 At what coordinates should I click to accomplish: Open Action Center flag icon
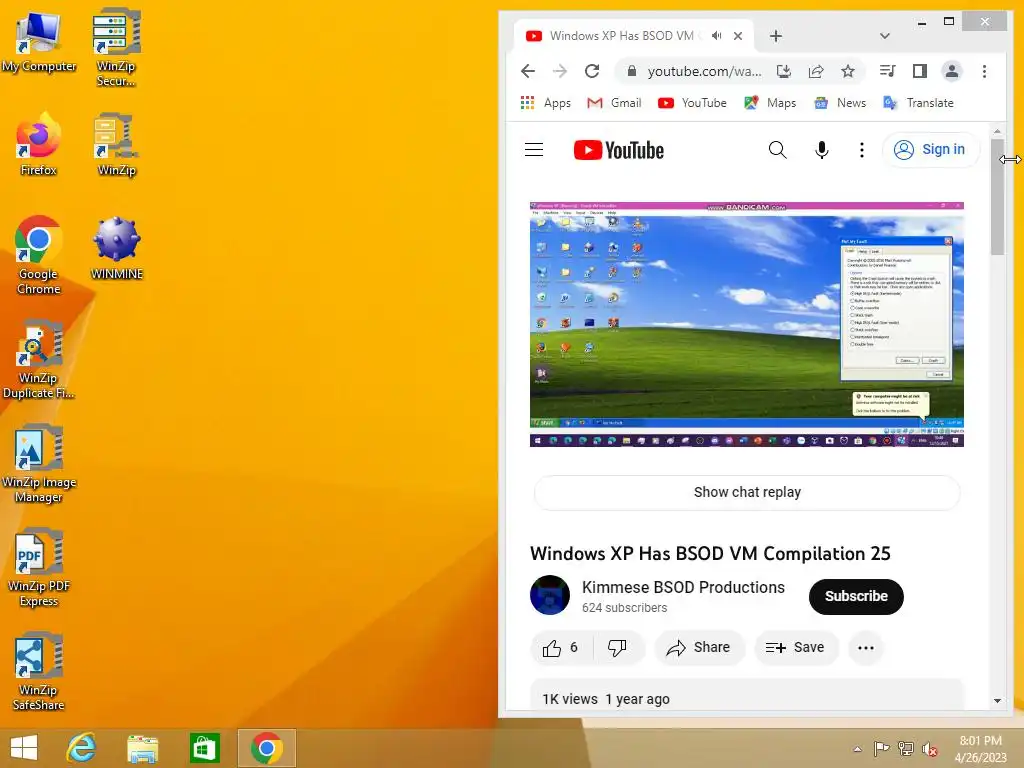point(881,749)
